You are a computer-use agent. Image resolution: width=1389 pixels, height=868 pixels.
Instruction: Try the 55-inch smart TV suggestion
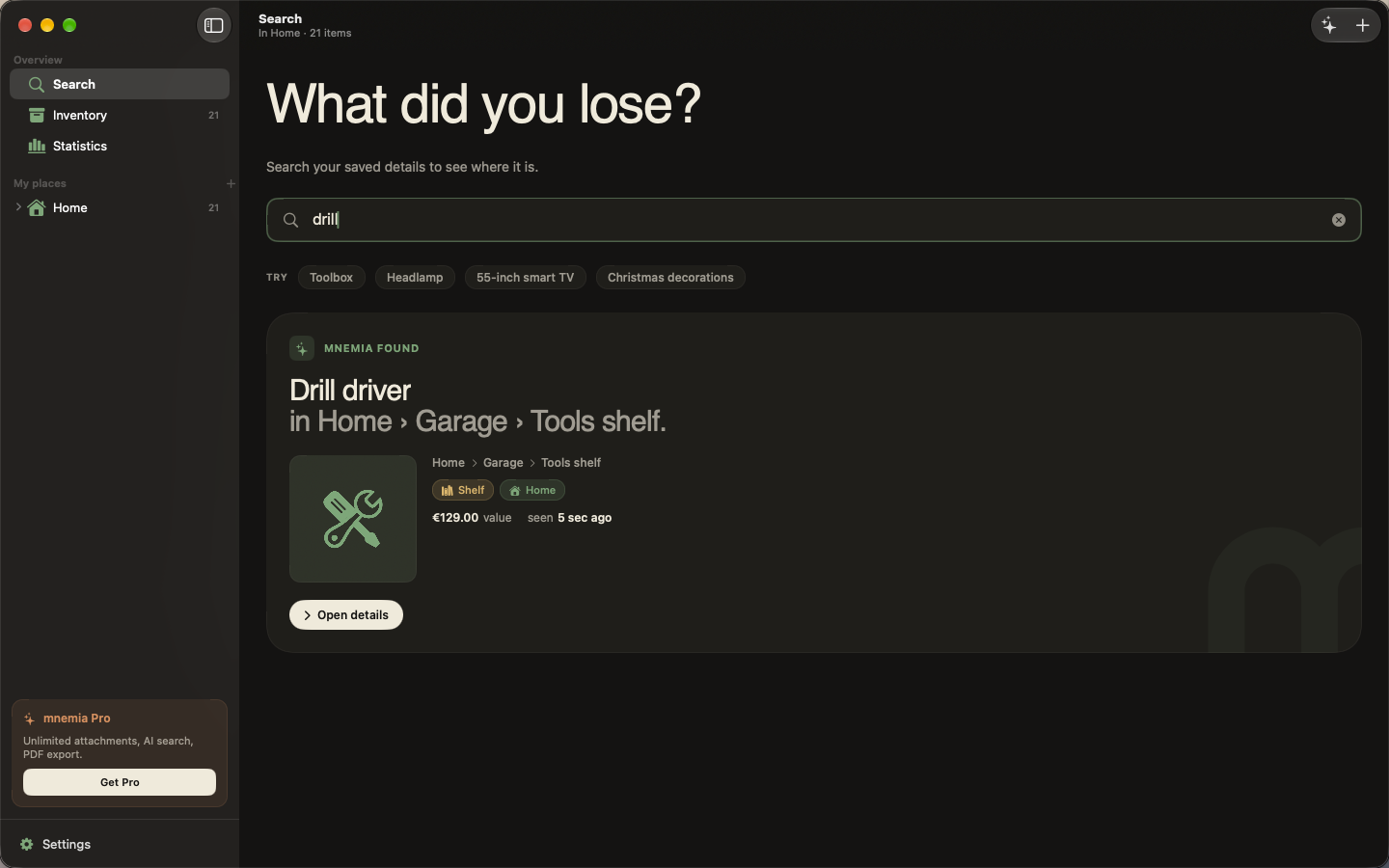tap(525, 278)
